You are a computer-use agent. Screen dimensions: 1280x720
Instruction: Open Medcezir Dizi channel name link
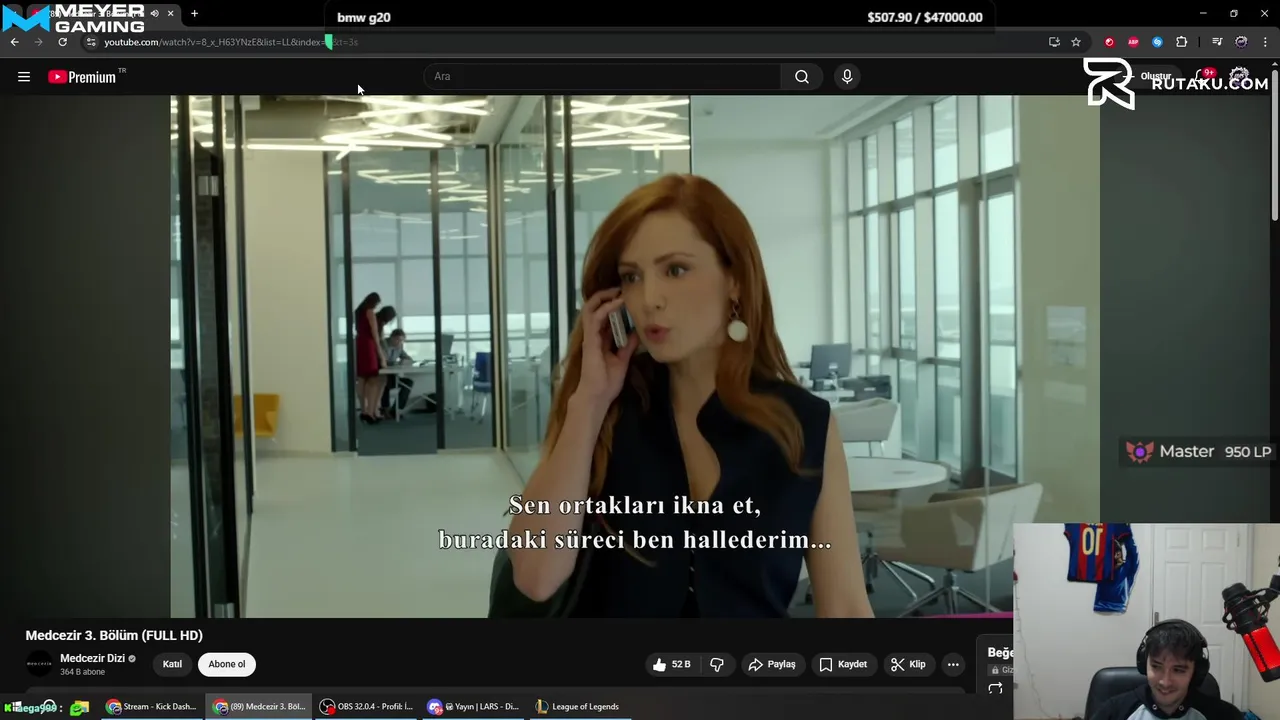[92, 658]
